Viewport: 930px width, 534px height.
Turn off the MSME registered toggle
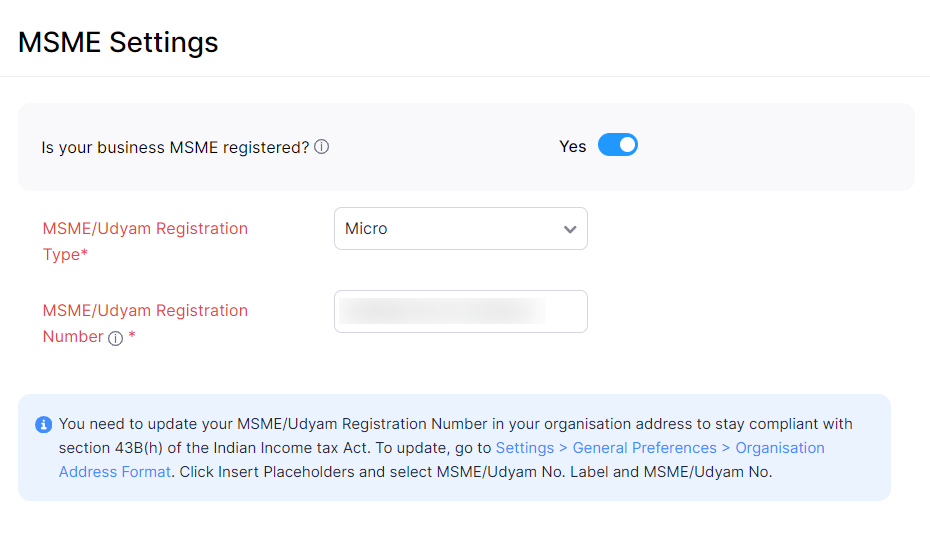[617, 146]
